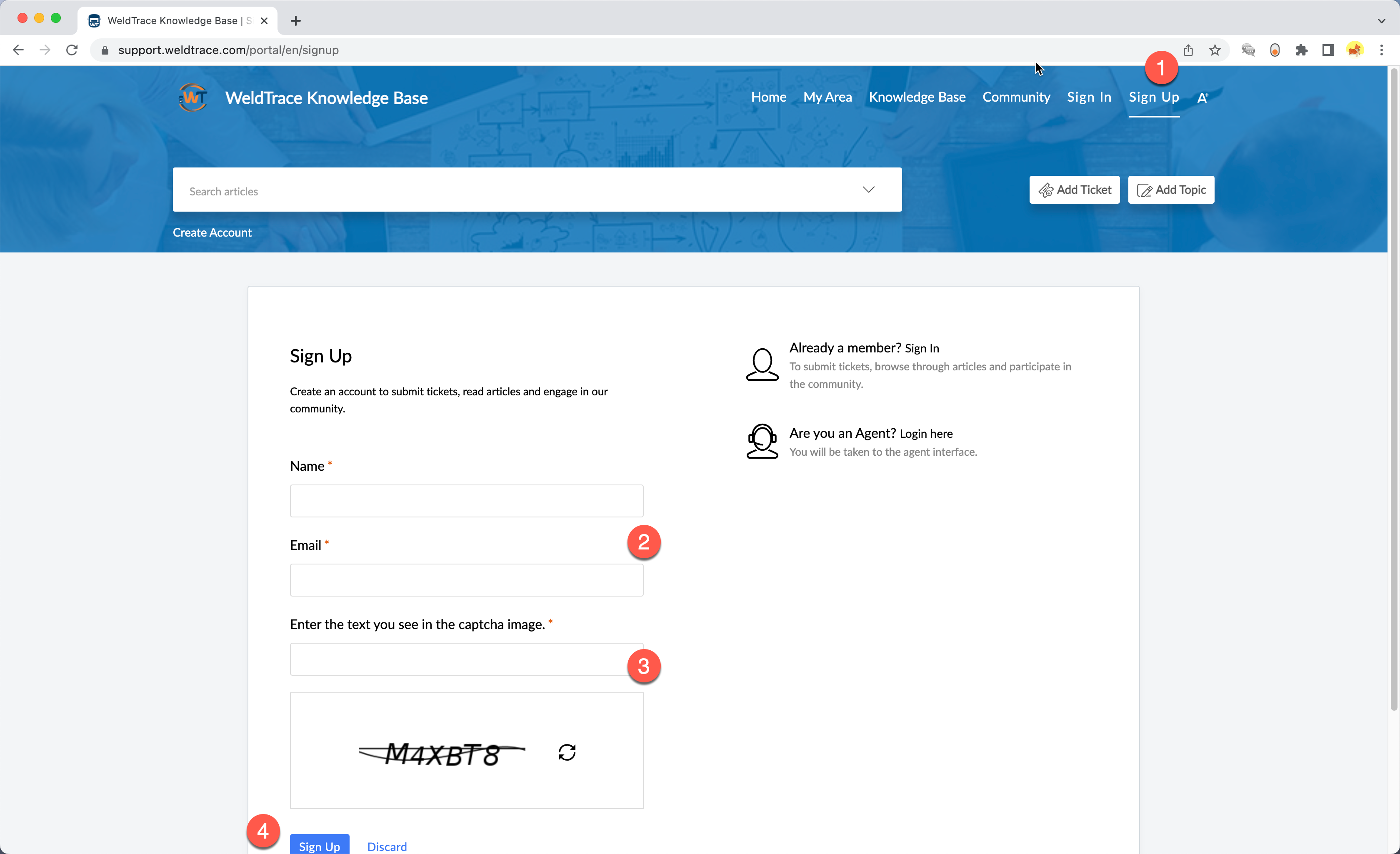Click the tab list chevron at the top right
Viewport: 1400px width, 854px height.
point(1381,20)
